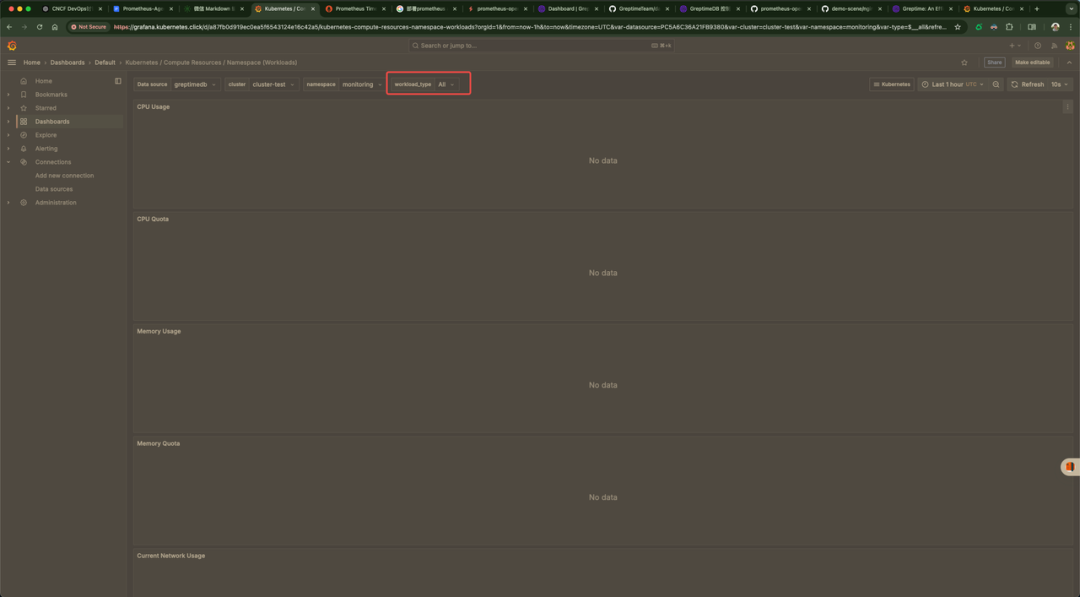Click the Home house icon in sidebar
Screen dimensions: 1080x597
coord(23,81)
